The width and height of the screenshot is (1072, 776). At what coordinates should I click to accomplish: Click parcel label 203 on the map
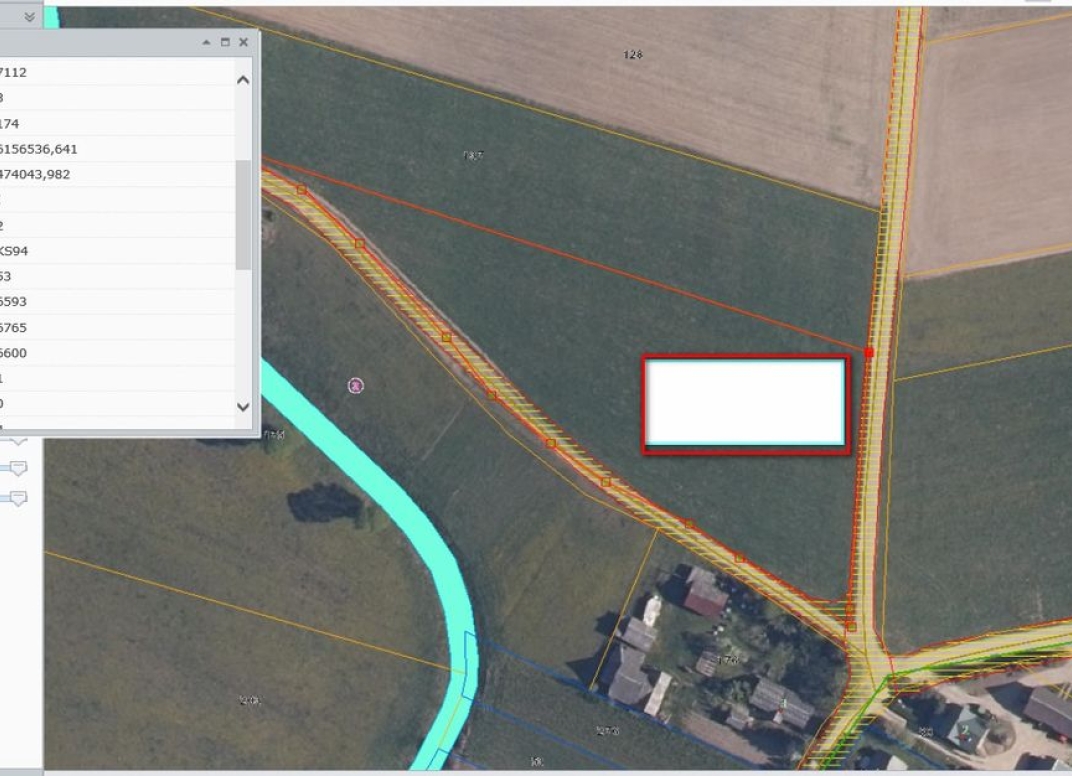[x=250, y=700]
